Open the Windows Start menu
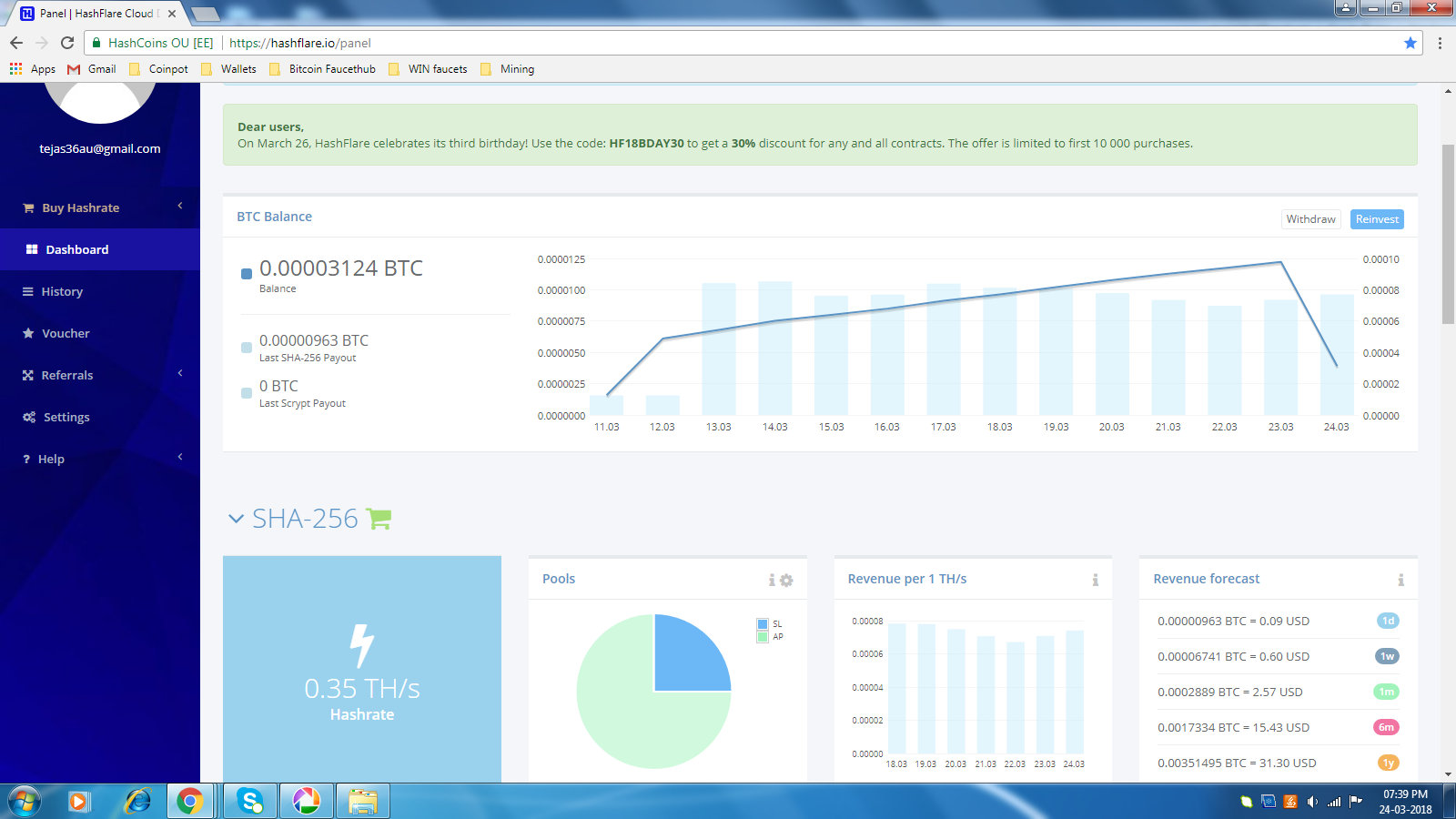Viewport: 1456px width, 819px height. (x=24, y=802)
